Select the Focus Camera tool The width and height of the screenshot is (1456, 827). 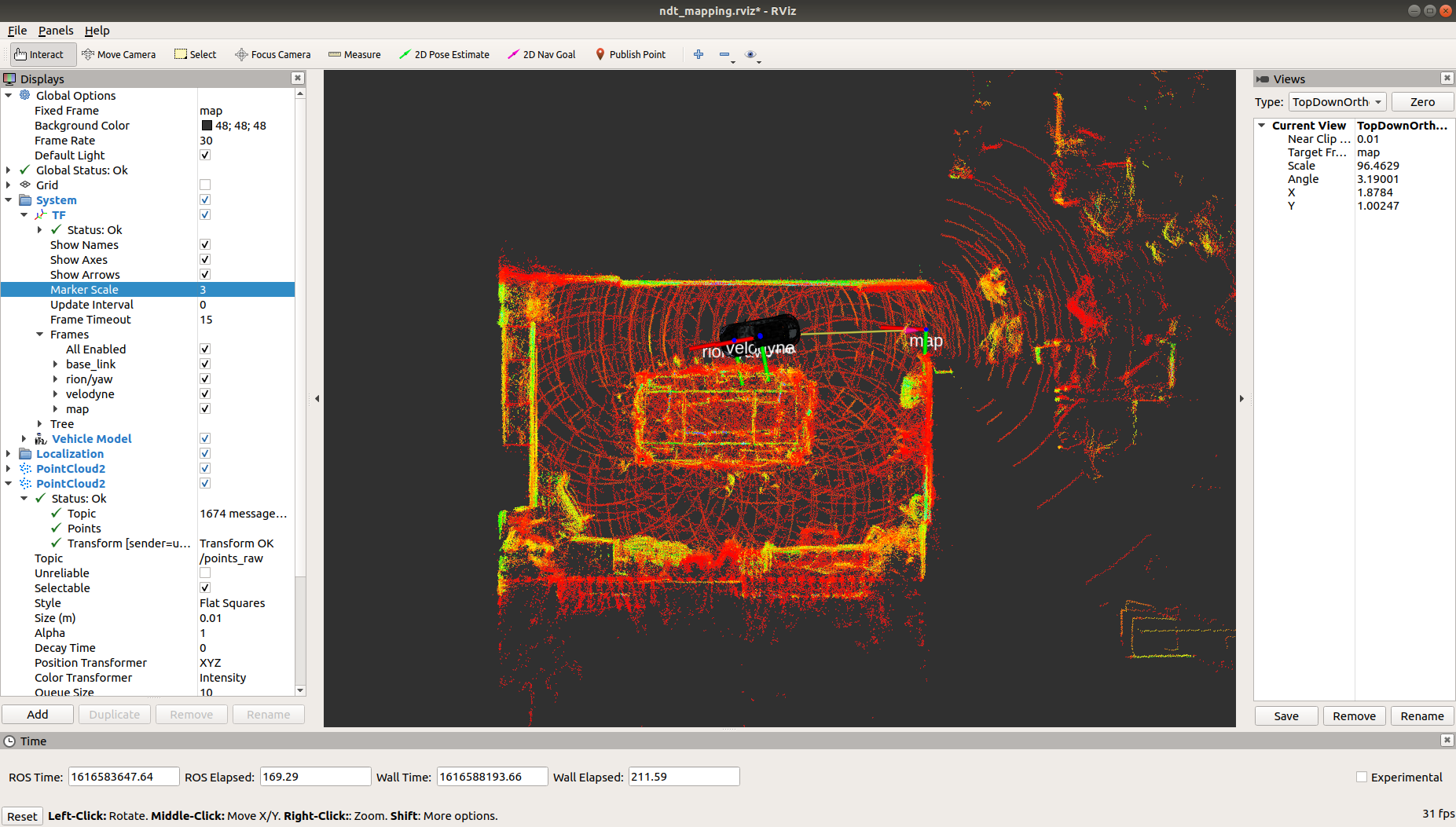(x=273, y=54)
